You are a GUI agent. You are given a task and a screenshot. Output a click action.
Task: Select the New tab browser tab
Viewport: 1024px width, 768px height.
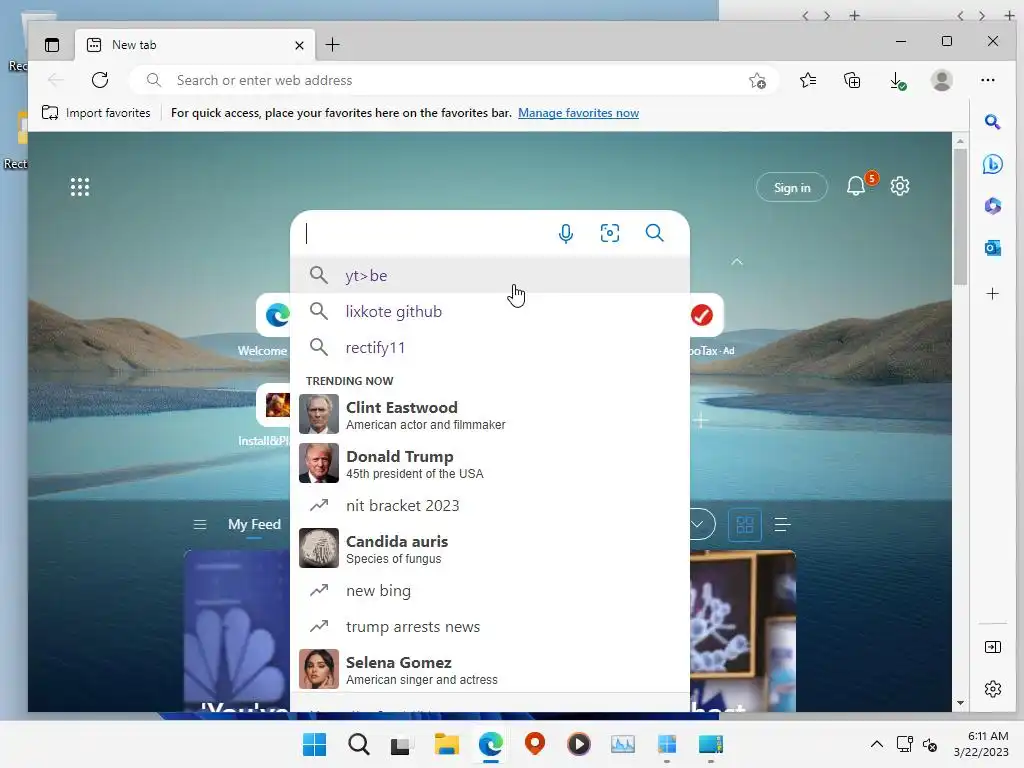tap(195, 45)
